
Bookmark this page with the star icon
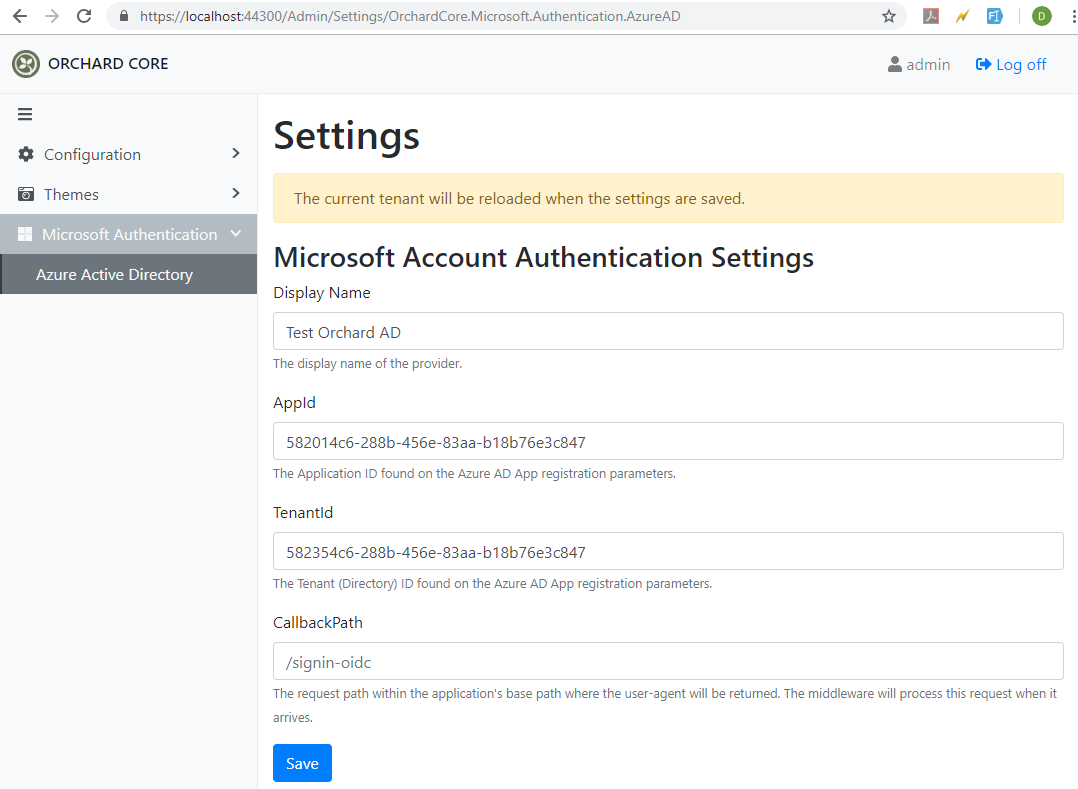click(x=889, y=16)
